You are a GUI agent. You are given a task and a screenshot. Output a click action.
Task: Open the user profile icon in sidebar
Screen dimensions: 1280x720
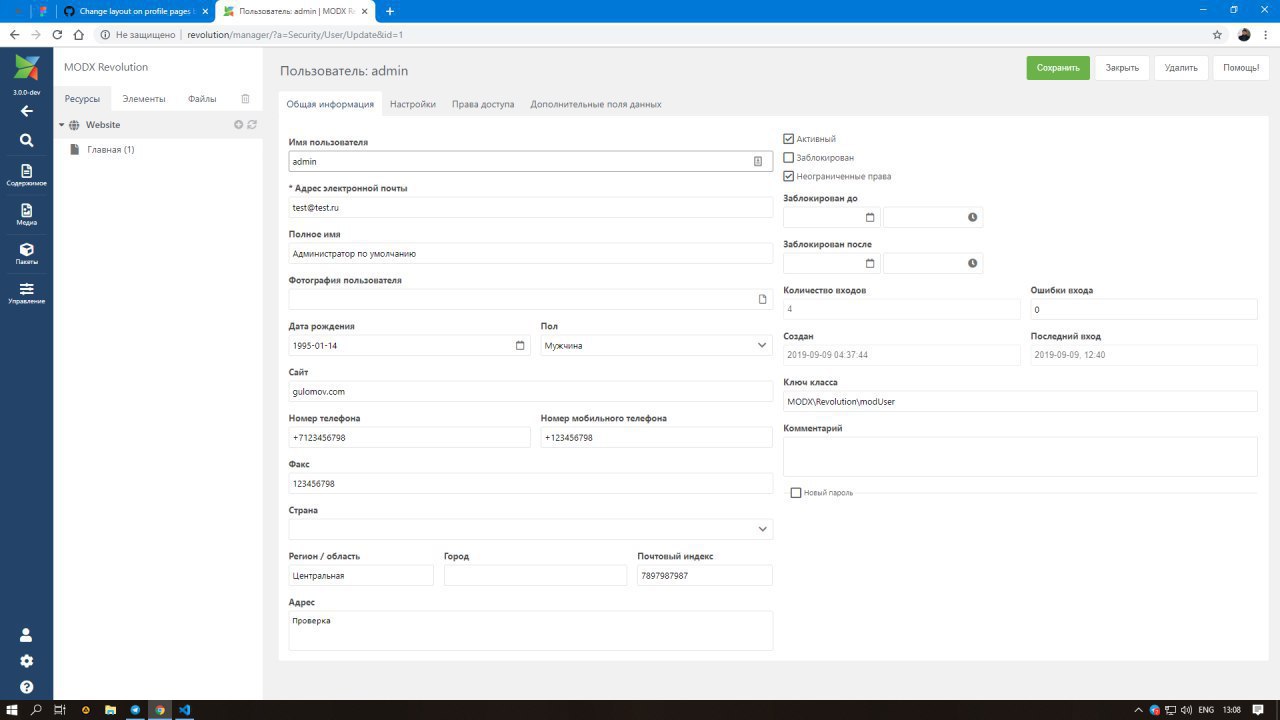[27, 635]
